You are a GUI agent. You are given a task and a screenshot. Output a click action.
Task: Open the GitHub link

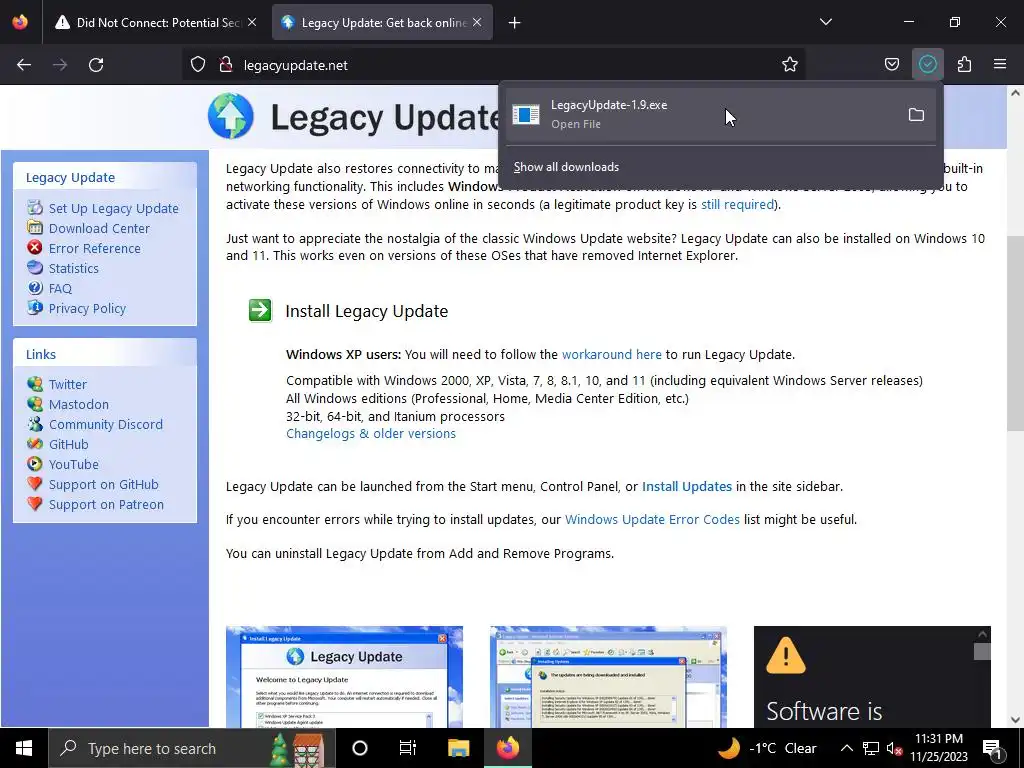tap(69, 445)
